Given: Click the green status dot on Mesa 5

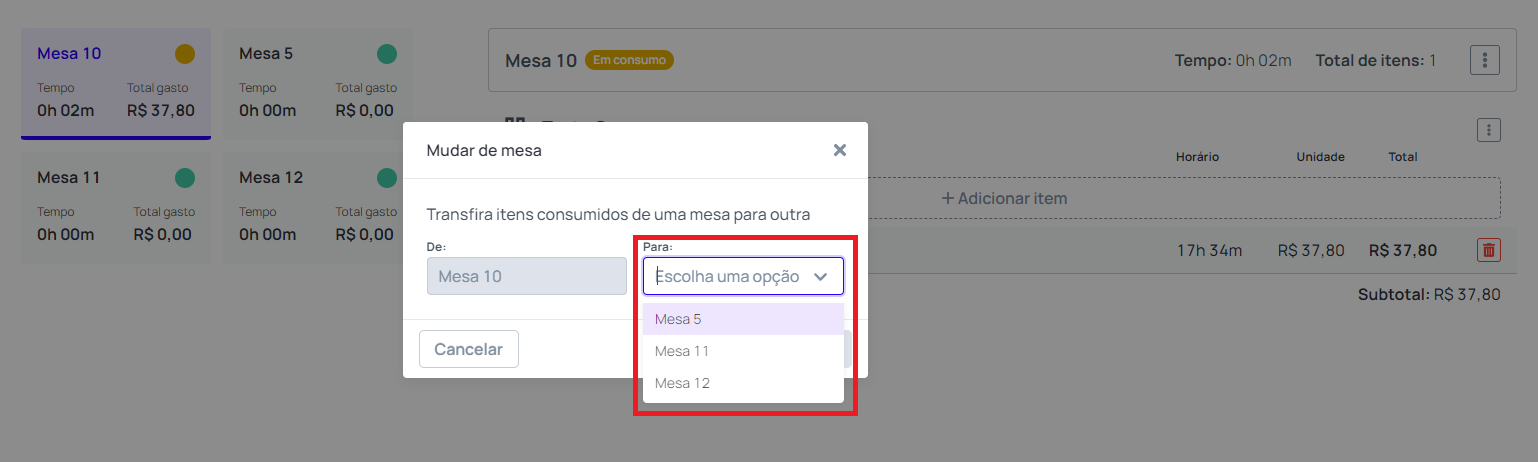Looking at the screenshot, I should pos(387,54).
